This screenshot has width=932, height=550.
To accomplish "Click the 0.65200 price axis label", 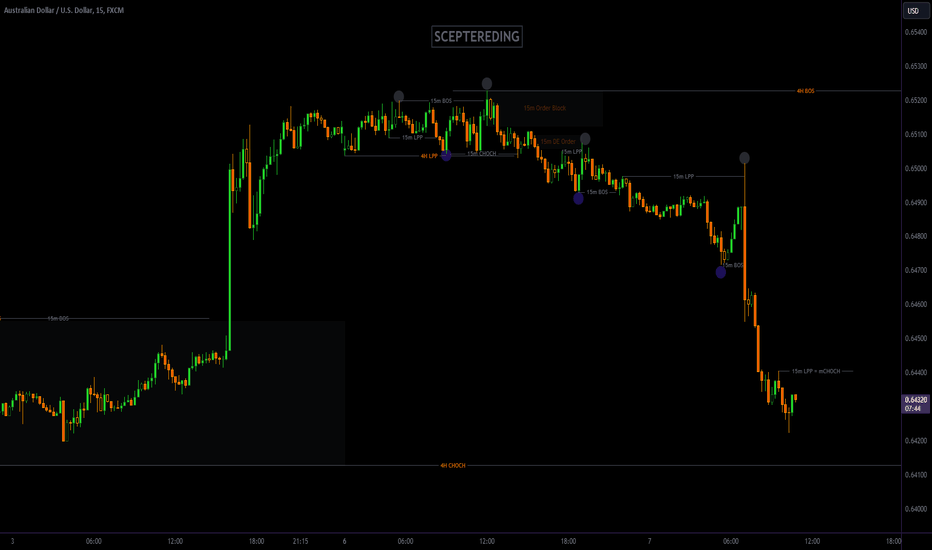I will (x=915, y=100).
